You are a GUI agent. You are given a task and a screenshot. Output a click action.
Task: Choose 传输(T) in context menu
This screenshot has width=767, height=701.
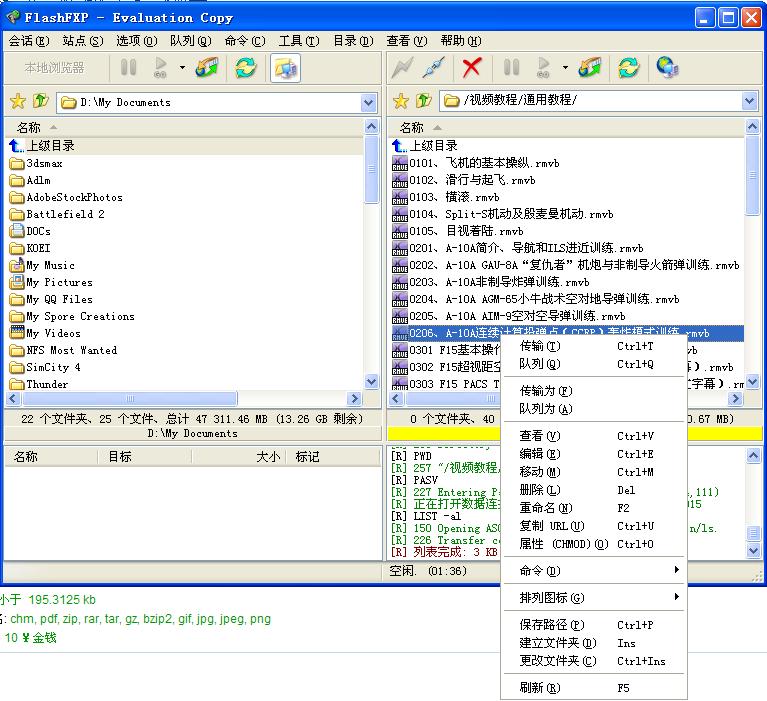[x=594, y=346]
